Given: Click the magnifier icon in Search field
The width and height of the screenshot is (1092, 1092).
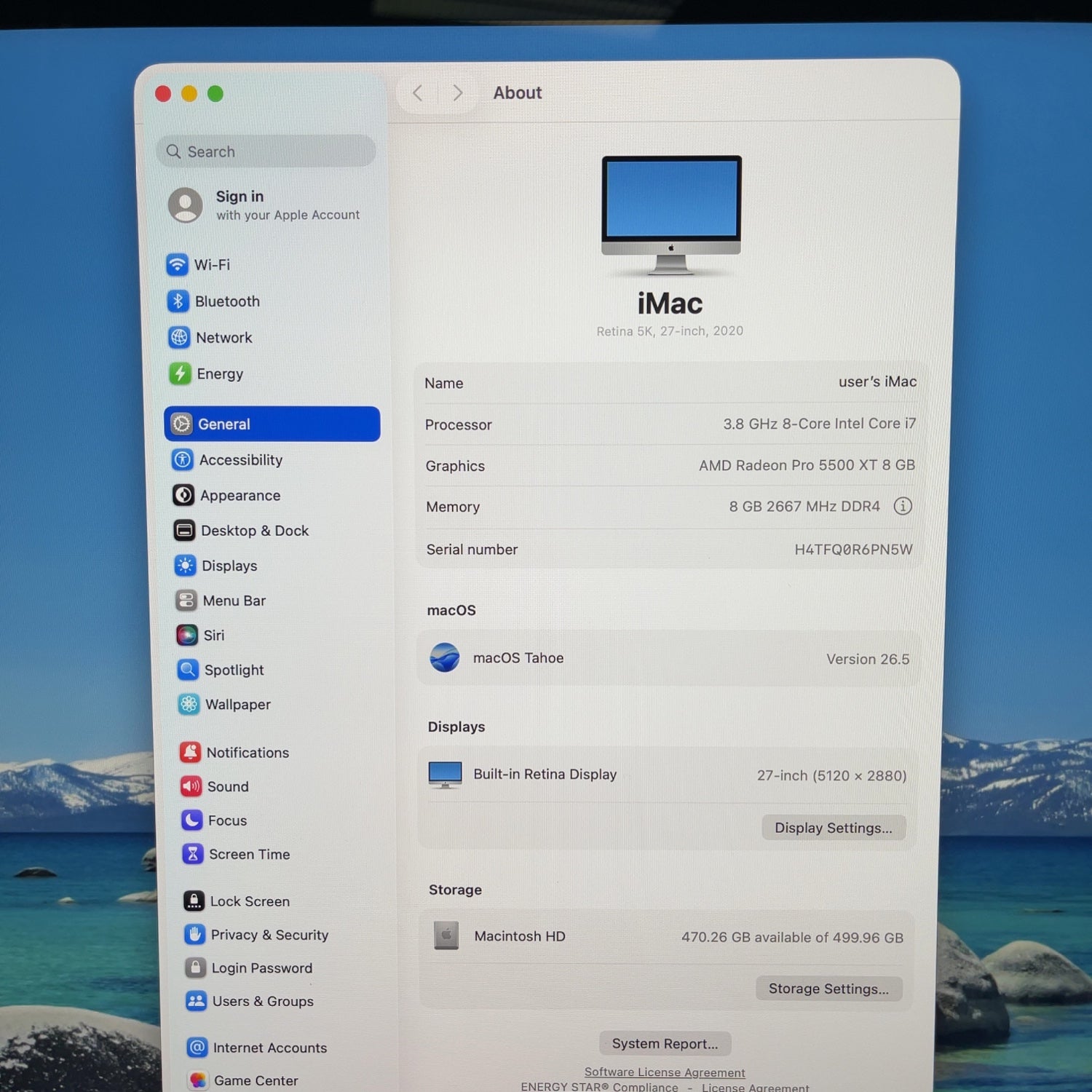Looking at the screenshot, I should point(173,151).
